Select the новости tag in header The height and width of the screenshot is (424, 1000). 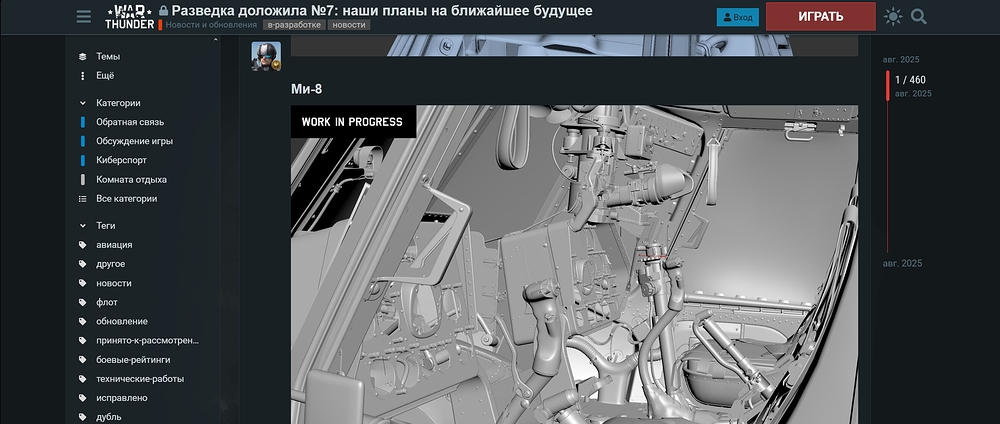tap(349, 25)
